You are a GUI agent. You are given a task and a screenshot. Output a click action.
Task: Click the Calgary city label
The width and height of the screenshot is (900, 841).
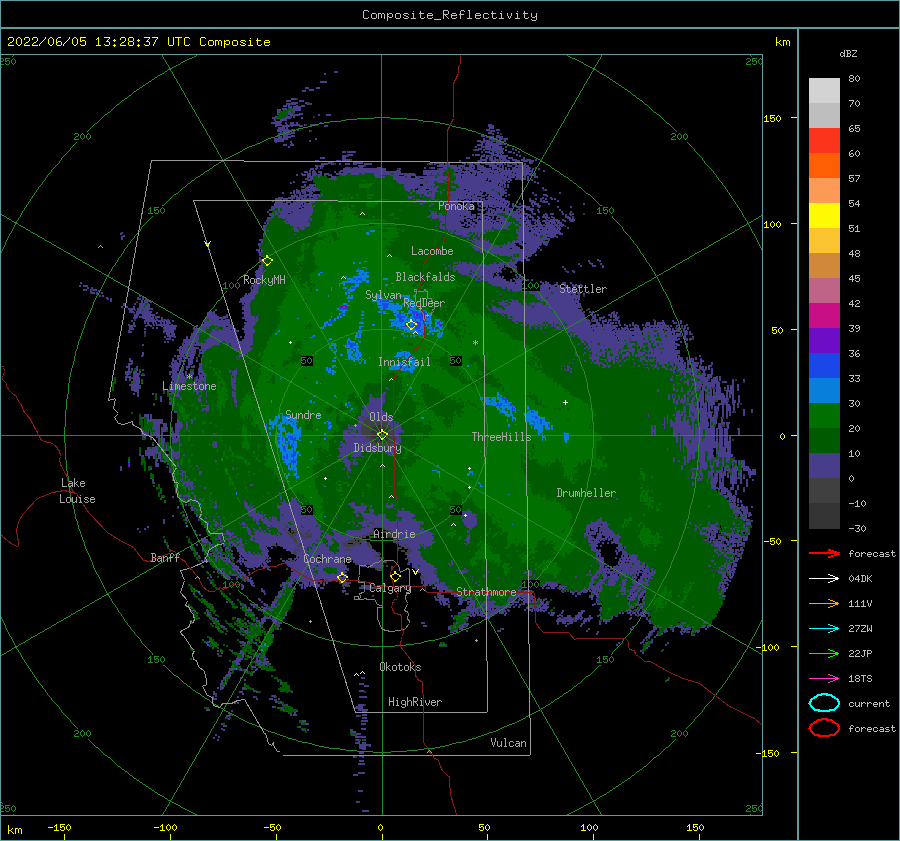[x=390, y=588]
